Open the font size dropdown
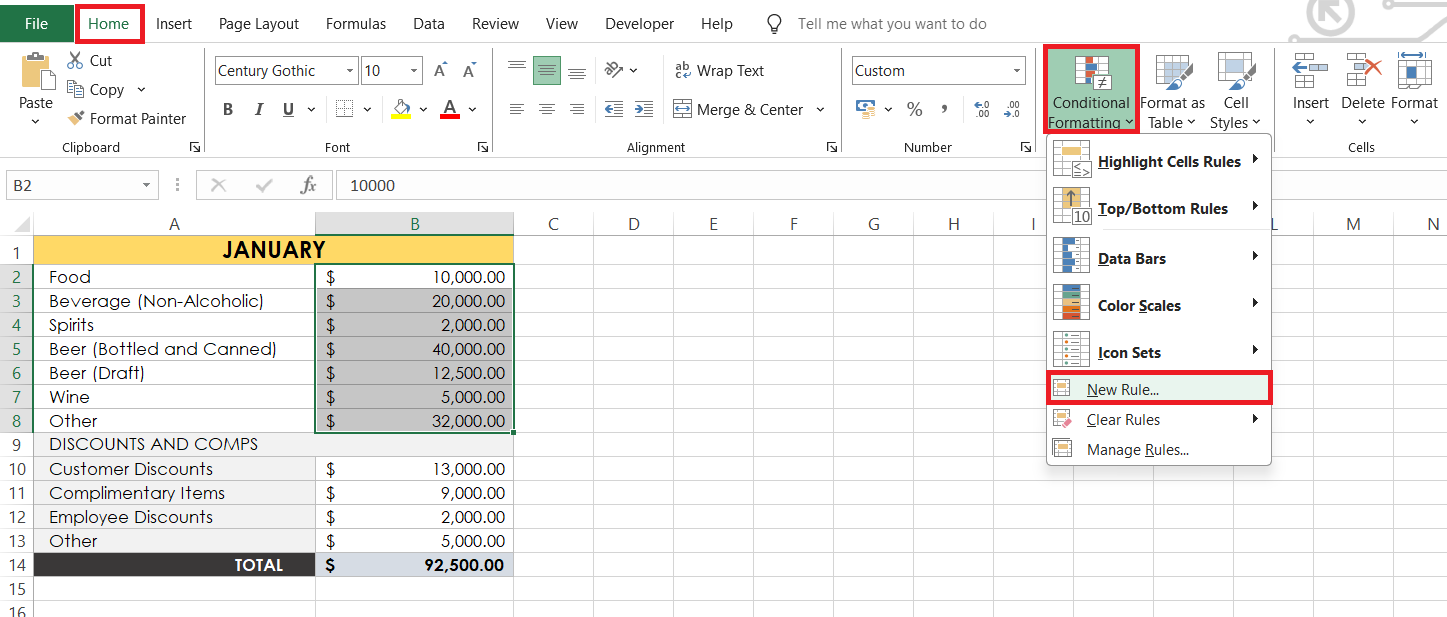 click(x=415, y=71)
